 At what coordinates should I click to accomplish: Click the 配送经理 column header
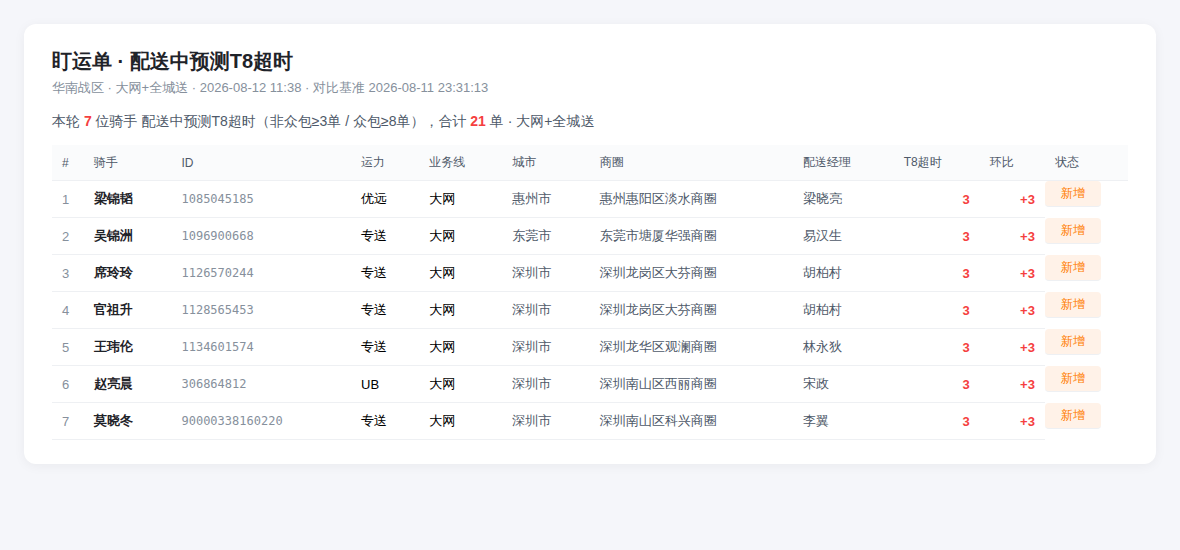pos(827,163)
